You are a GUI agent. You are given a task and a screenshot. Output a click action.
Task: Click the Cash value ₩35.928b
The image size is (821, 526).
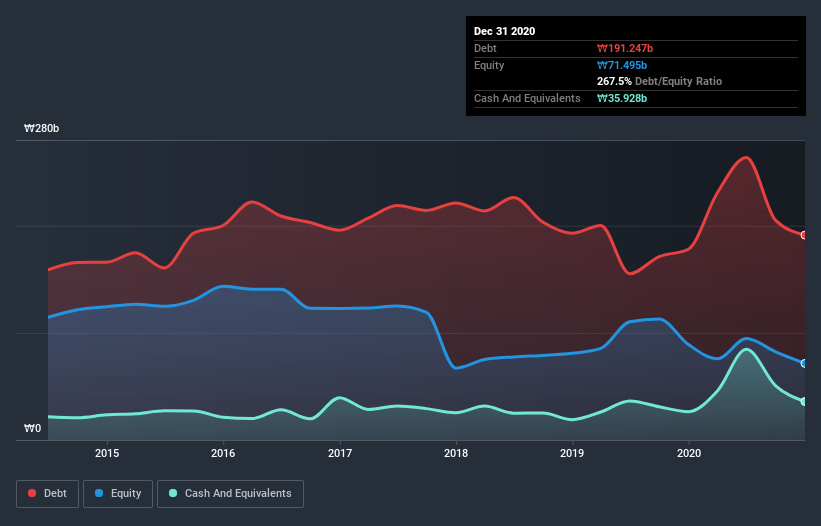pos(622,98)
